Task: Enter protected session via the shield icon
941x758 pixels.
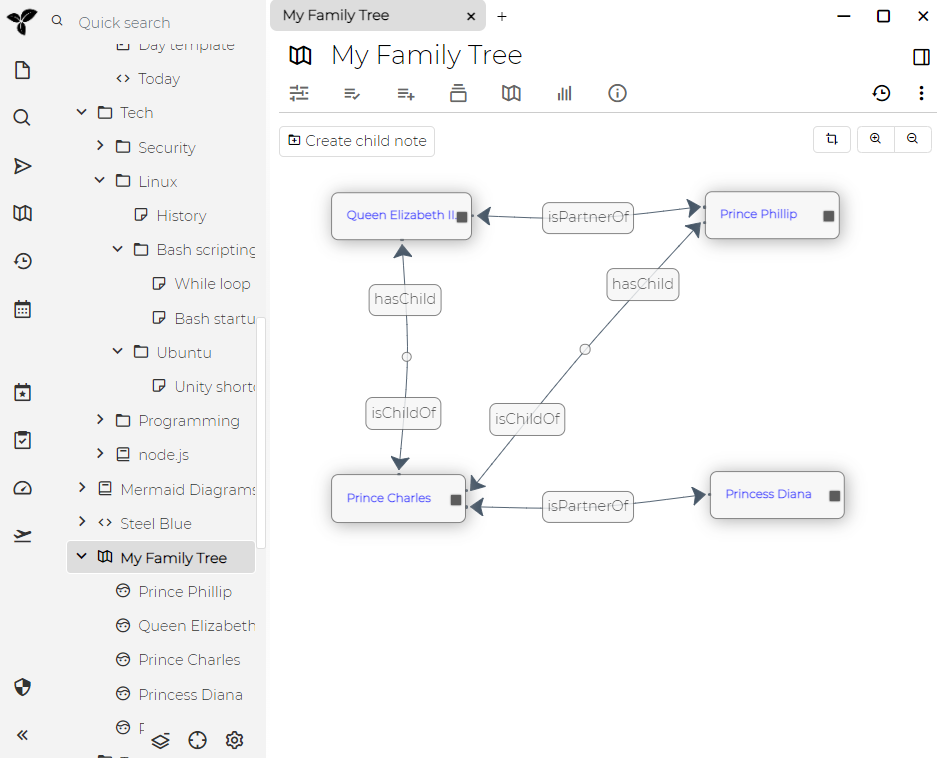Action: [x=21, y=687]
